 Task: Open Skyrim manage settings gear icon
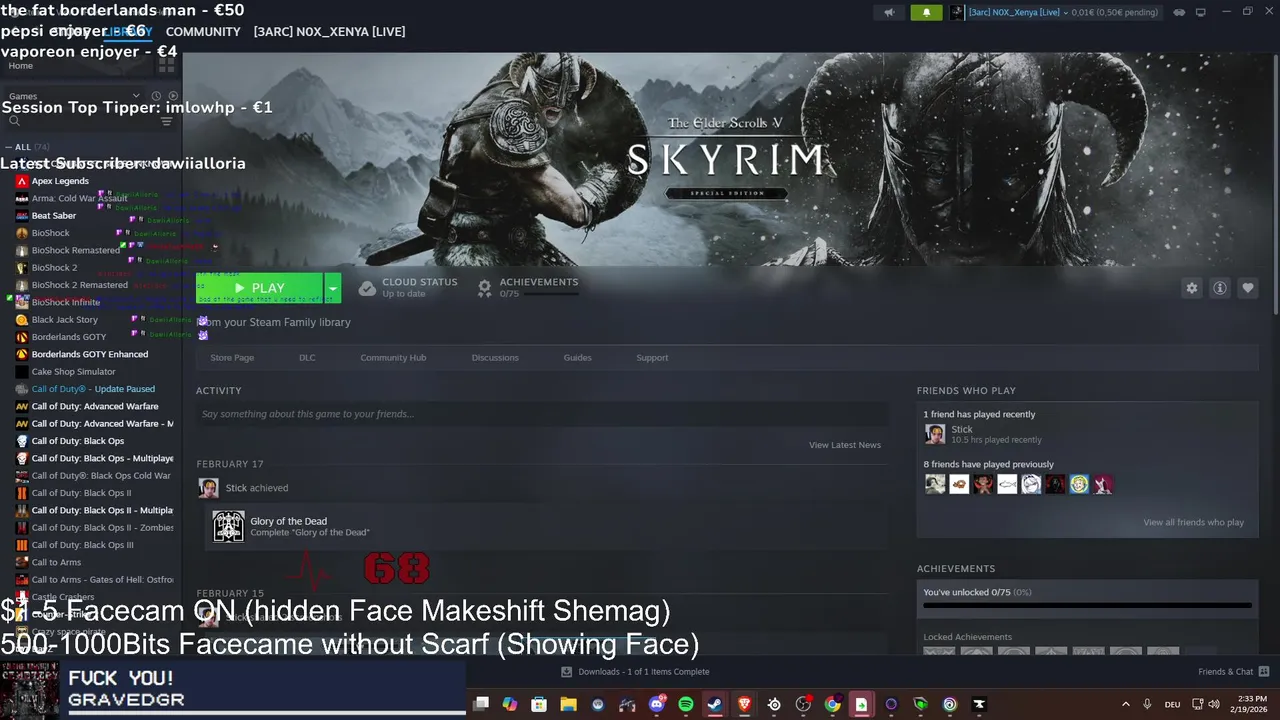click(x=1191, y=288)
